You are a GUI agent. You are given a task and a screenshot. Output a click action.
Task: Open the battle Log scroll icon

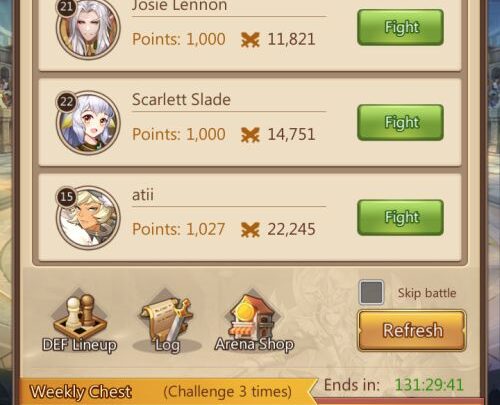(x=167, y=321)
